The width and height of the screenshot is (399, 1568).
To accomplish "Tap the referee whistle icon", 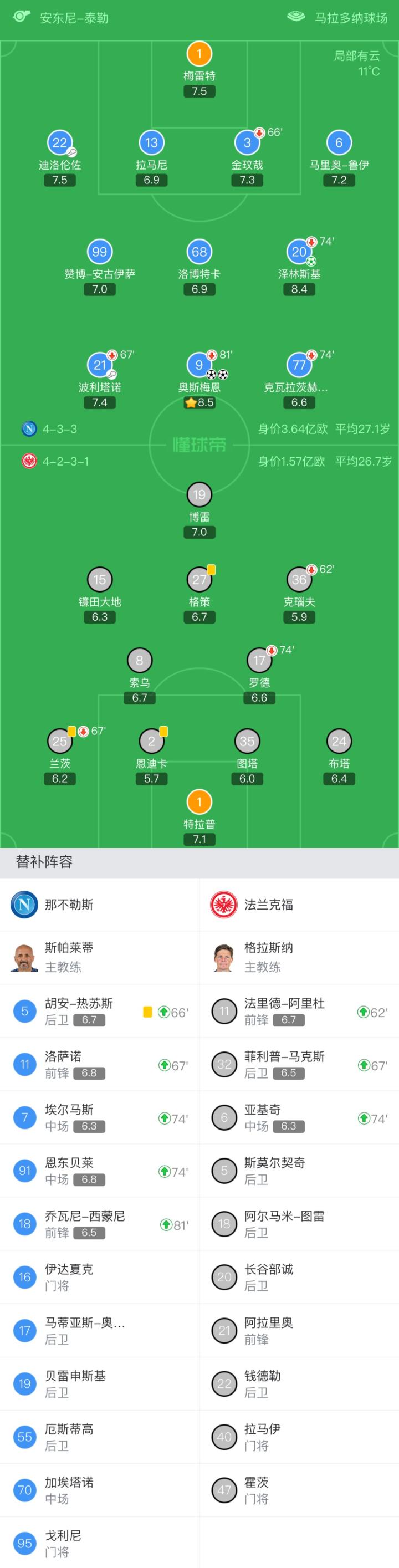I will [22, 17].
